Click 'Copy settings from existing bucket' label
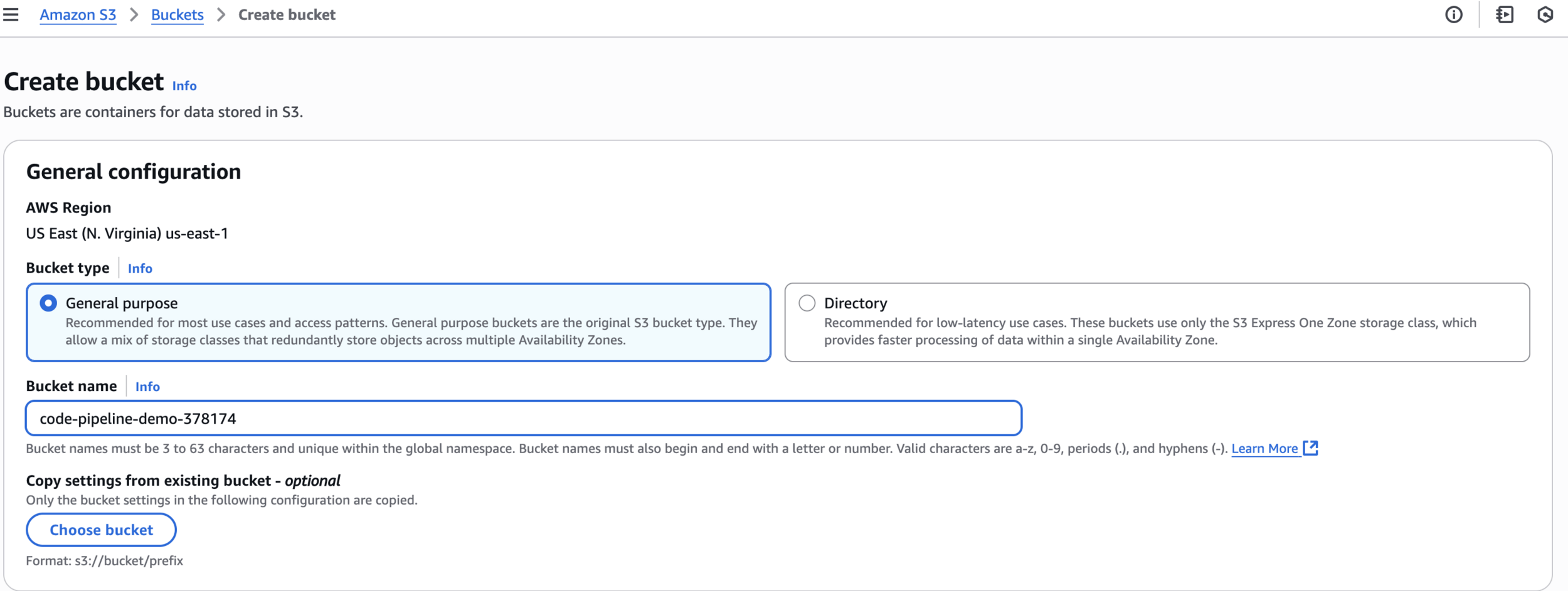The image size is (1568, 591). pos(183,481)
